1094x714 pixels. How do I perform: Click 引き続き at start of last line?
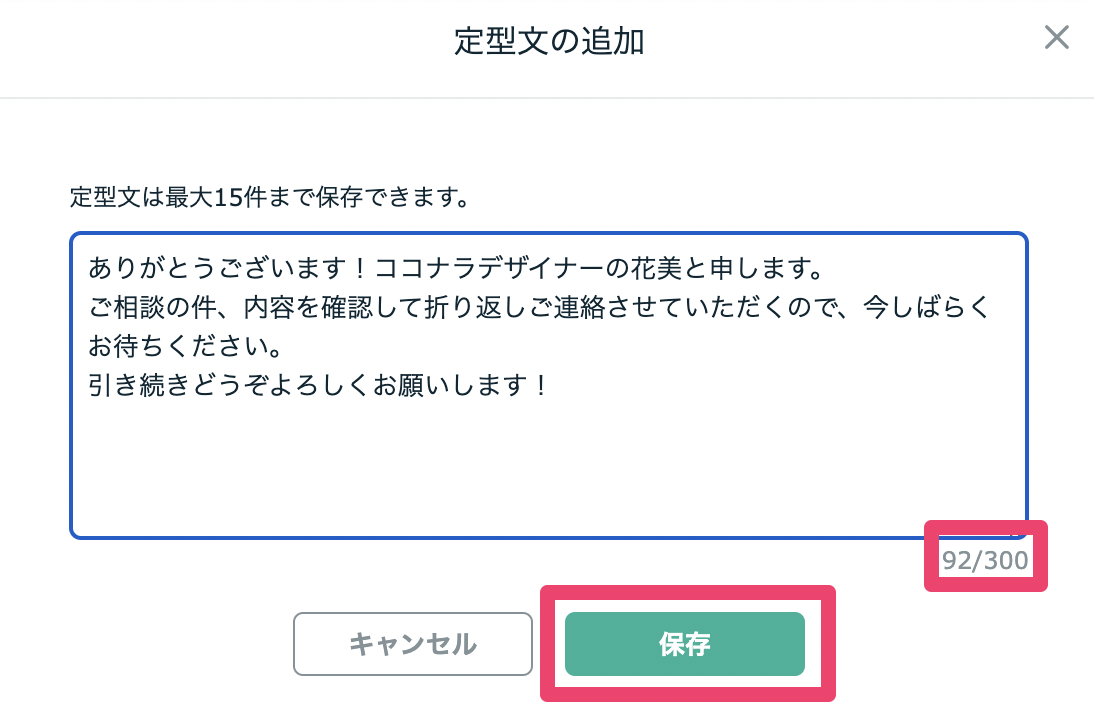tap(128, 386)
